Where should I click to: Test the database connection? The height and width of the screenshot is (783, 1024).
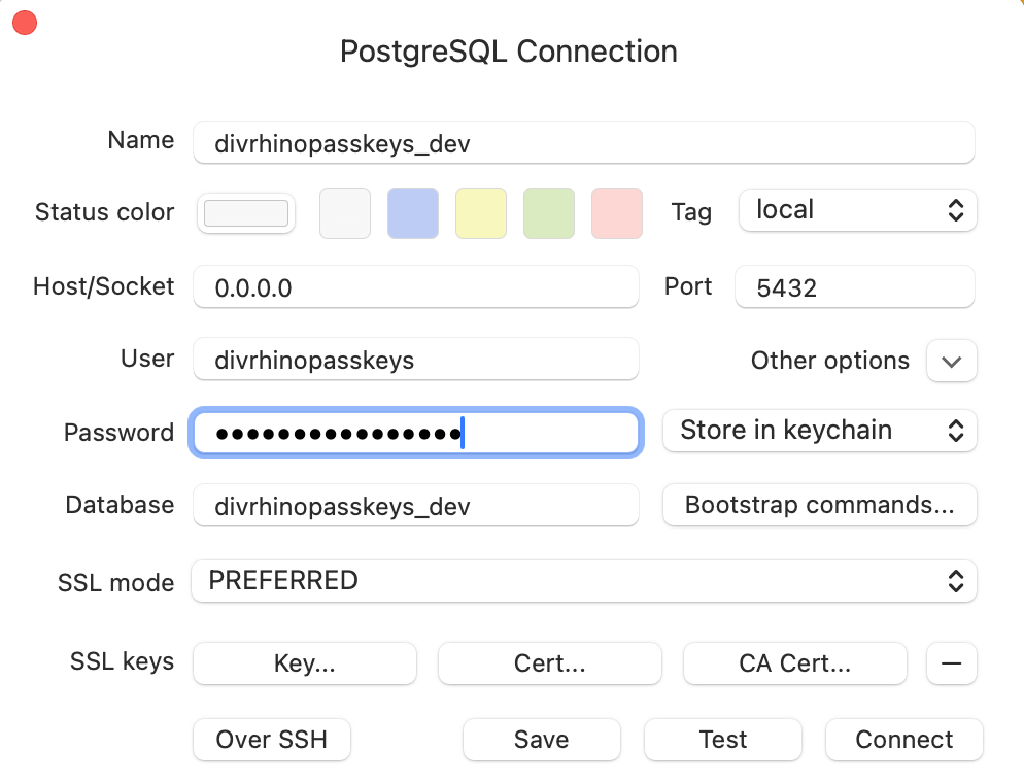(723, 739)
